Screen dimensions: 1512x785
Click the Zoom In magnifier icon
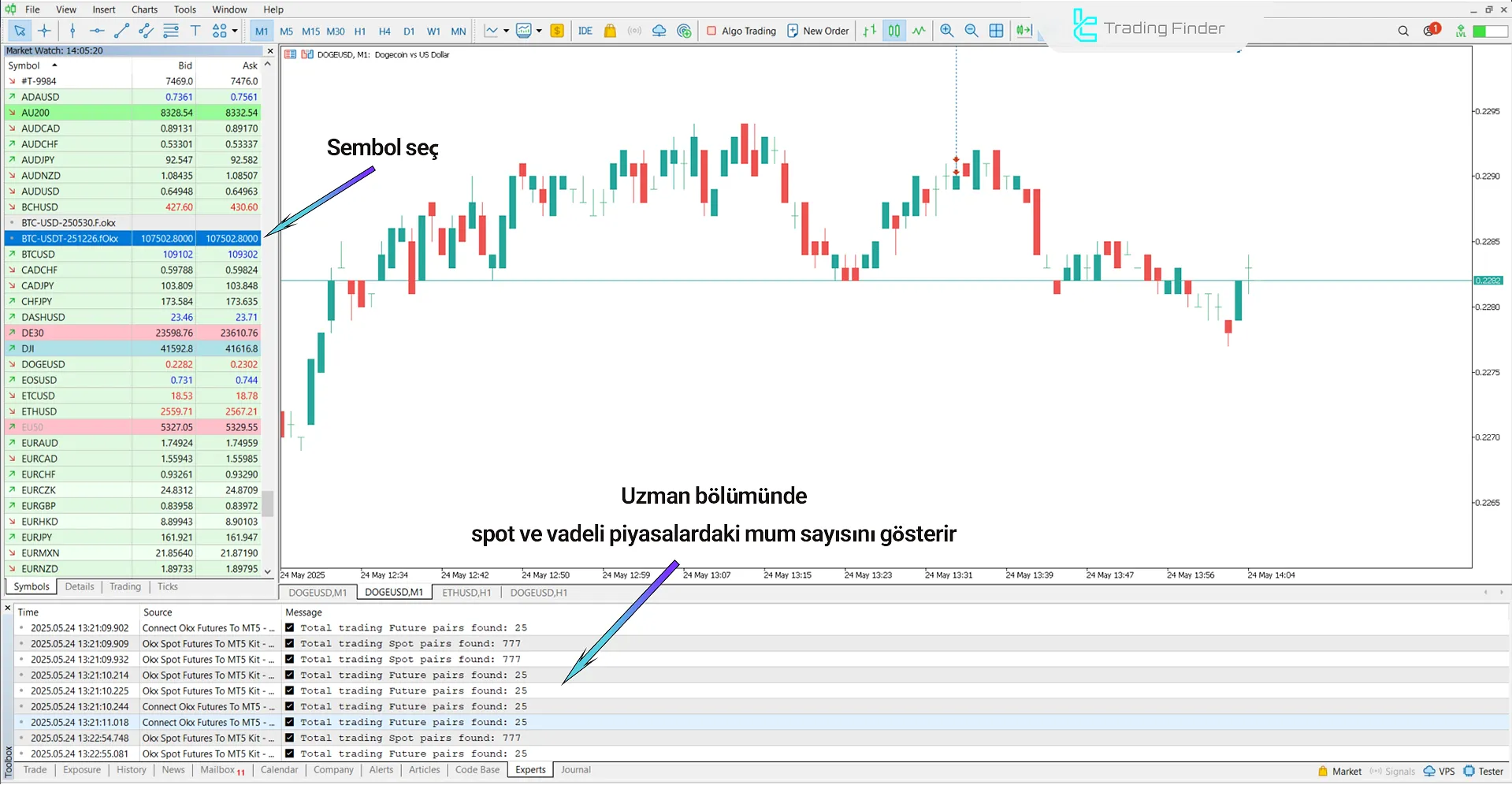946,31
